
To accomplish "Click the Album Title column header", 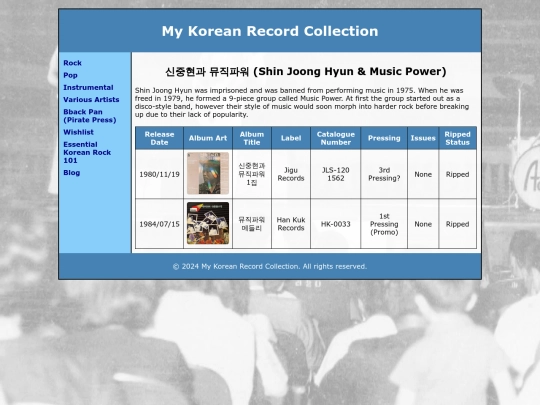I will pyautogui.click(x=252, y=138).
